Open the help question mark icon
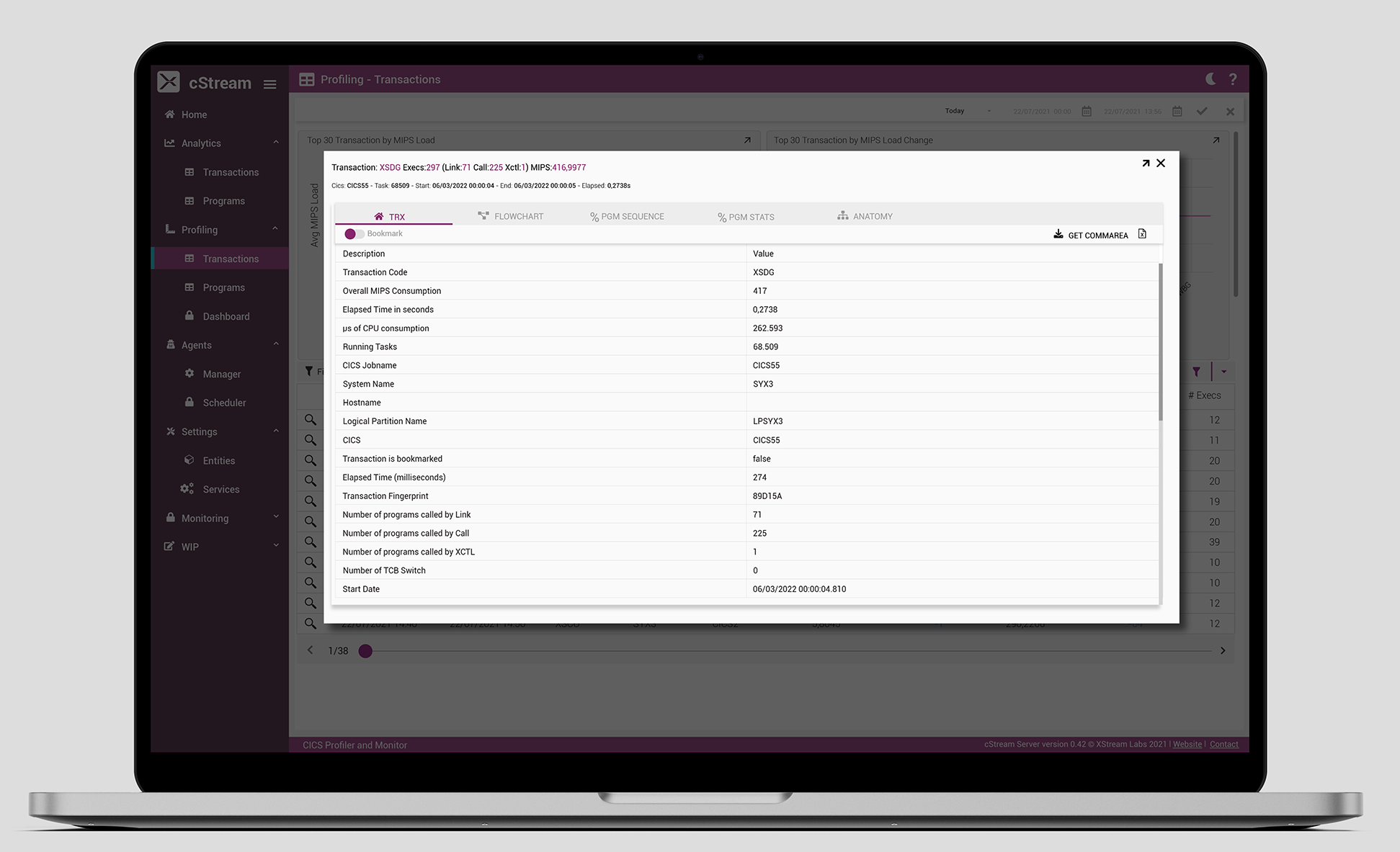The width and height of the screenshot is (1400, 852). [x=1233, y=79]
